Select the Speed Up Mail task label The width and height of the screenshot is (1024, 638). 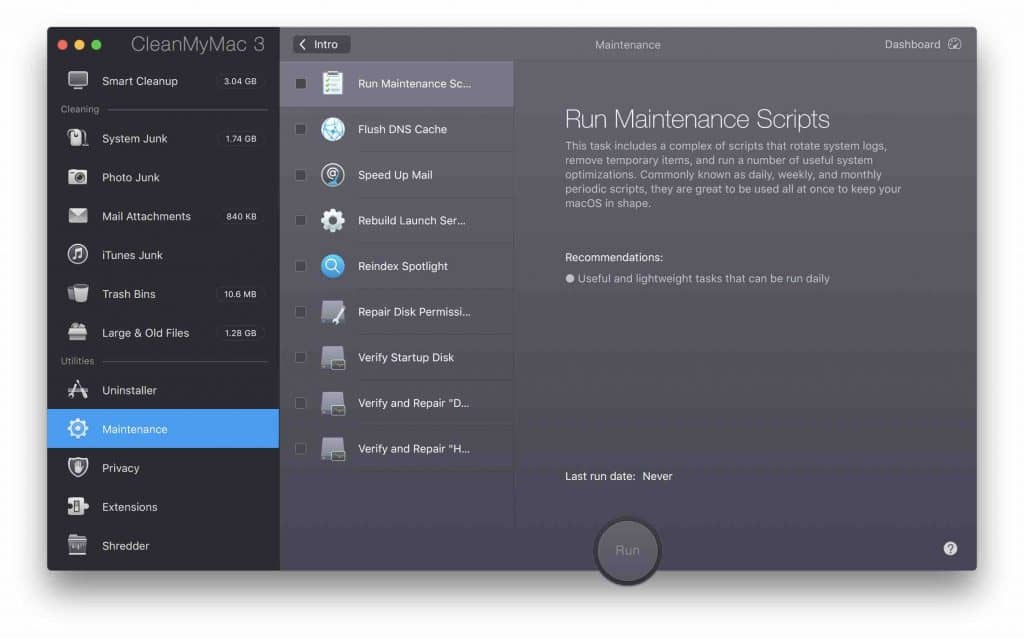[x=395, y=175]
